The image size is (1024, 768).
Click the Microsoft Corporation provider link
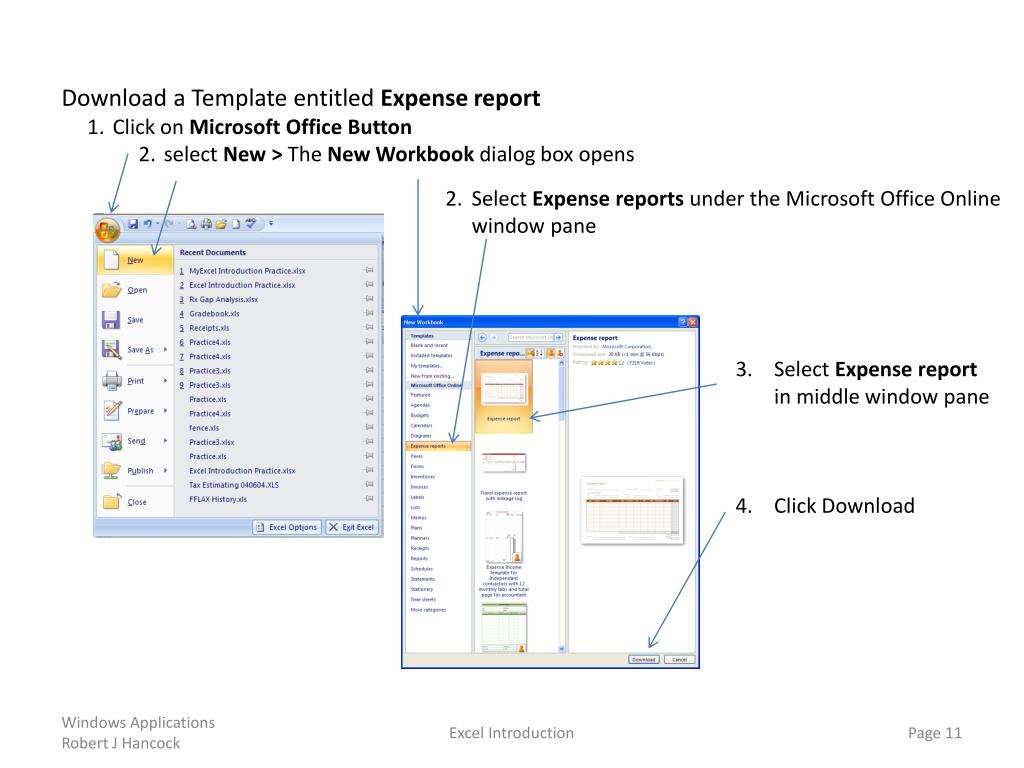click(626, 347)
